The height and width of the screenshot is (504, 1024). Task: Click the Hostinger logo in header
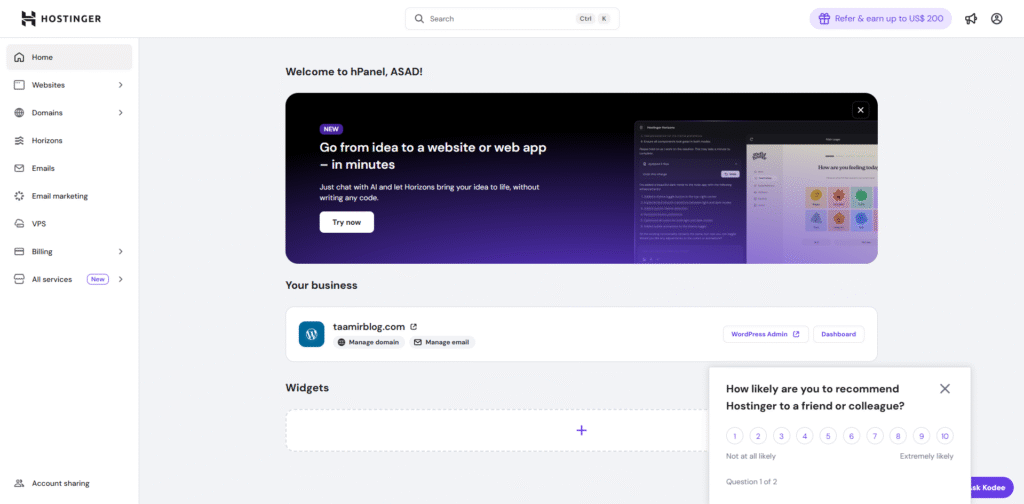pyautogui.click(x=61, y=19)
